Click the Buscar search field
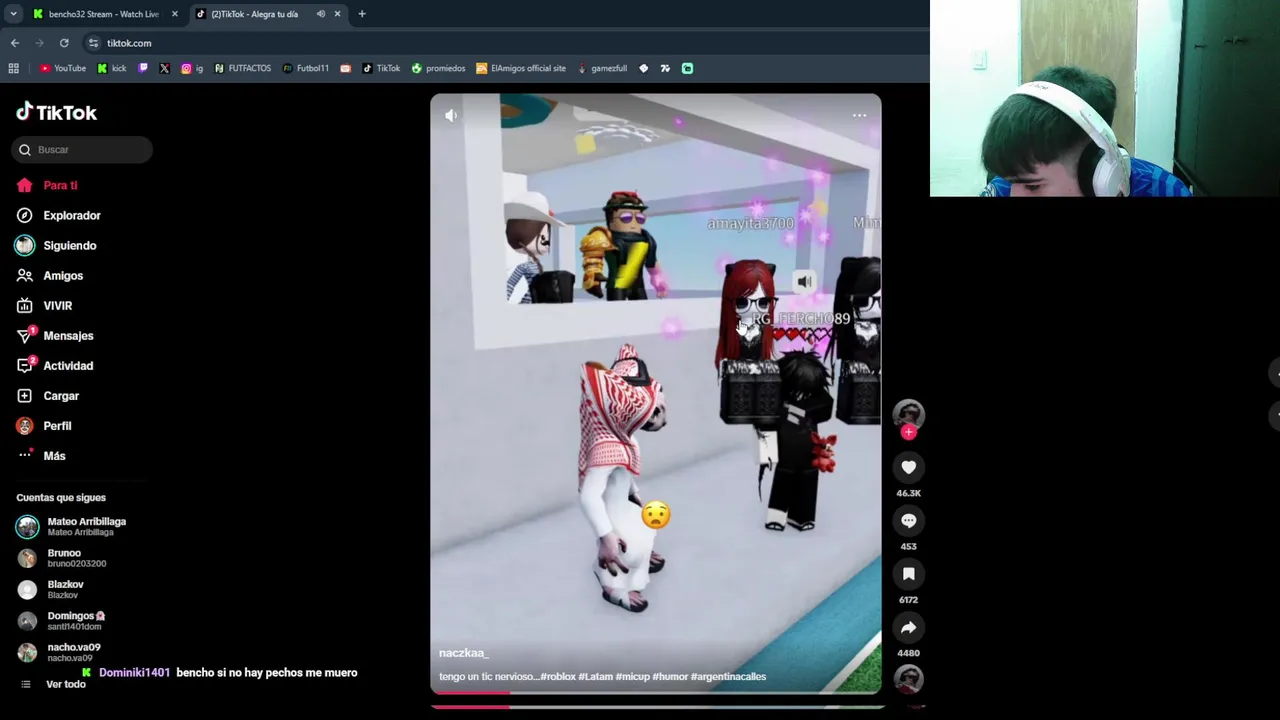The height and width of the screenshot is (720, 1280). pyautogui.click(x=82, y=150)
